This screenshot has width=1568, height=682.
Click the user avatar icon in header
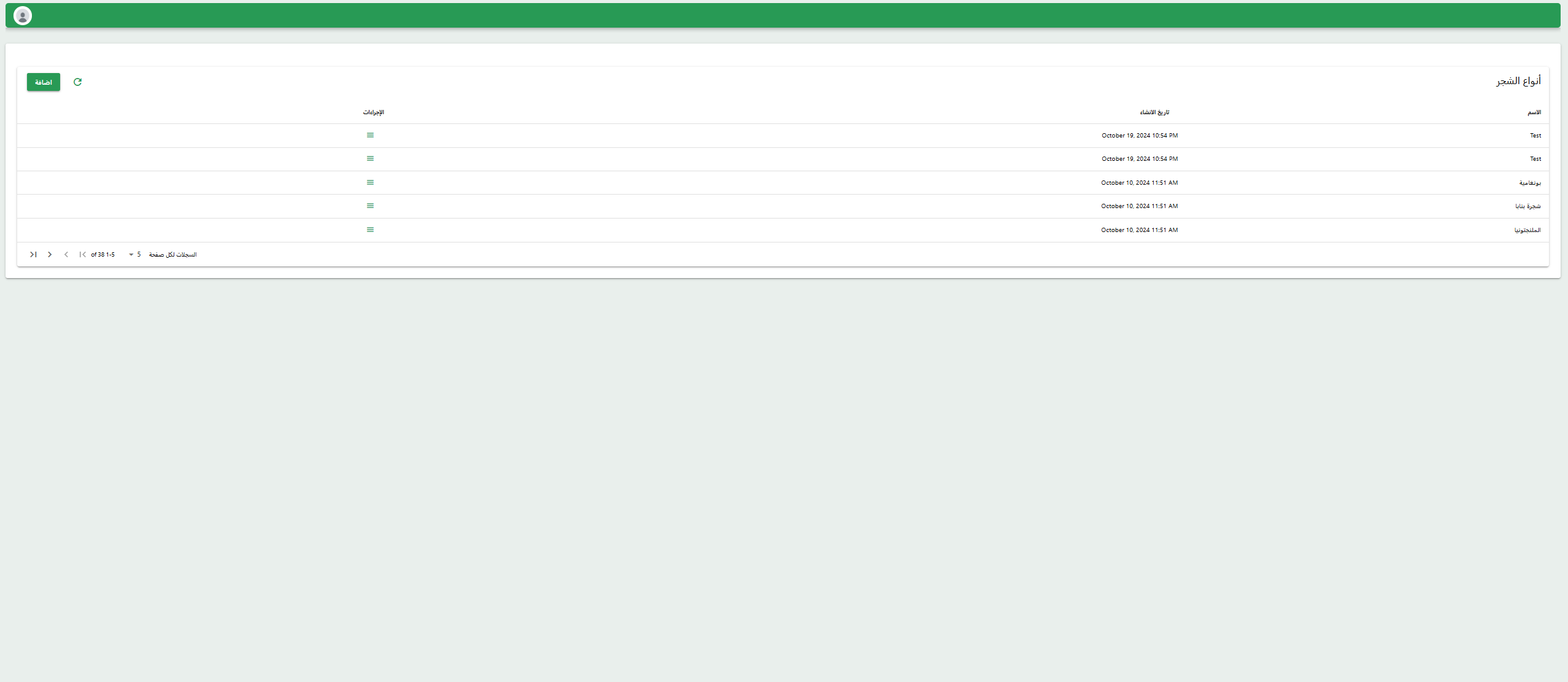23,16
